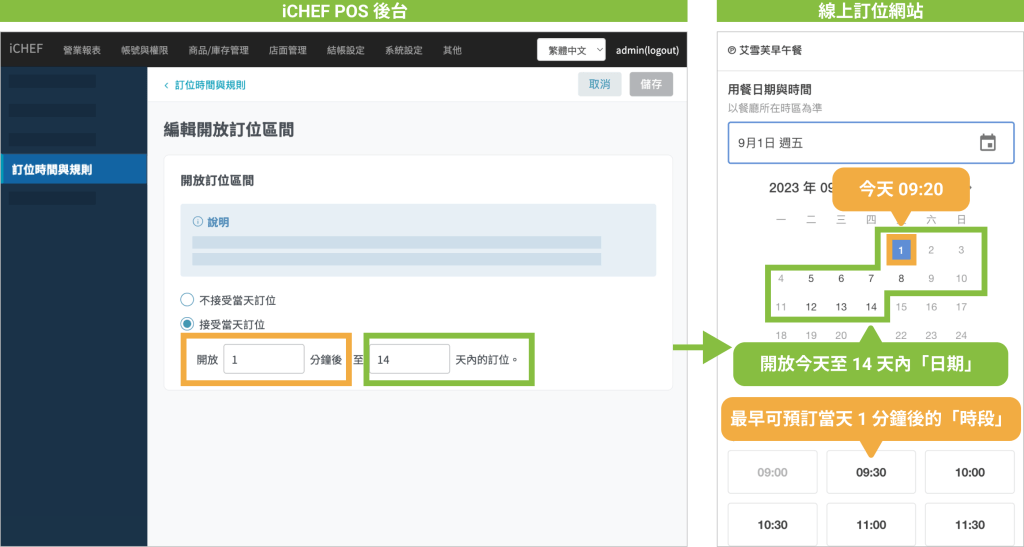
Task: Click the iCHEF logo
Action: coord(26,49)
